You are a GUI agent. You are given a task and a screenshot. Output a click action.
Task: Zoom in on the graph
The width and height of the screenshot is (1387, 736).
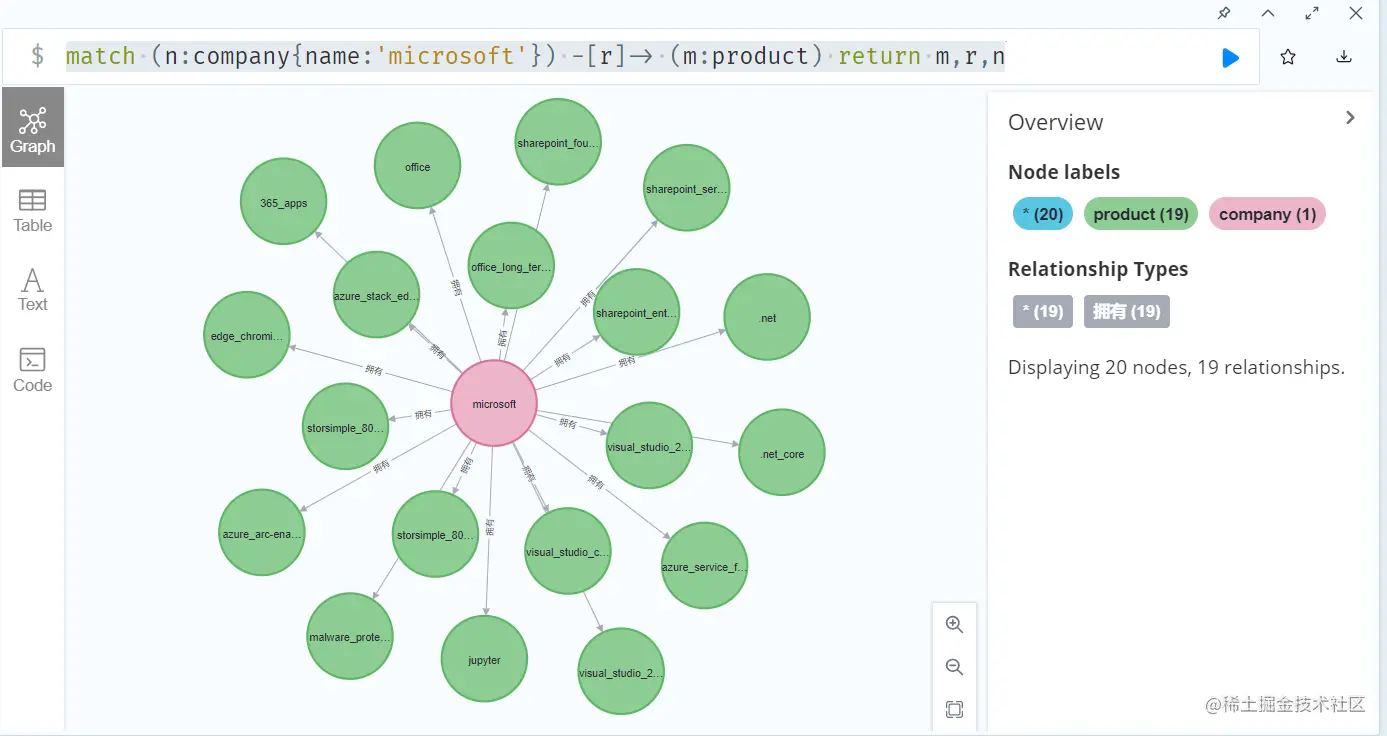coord(954,624)
